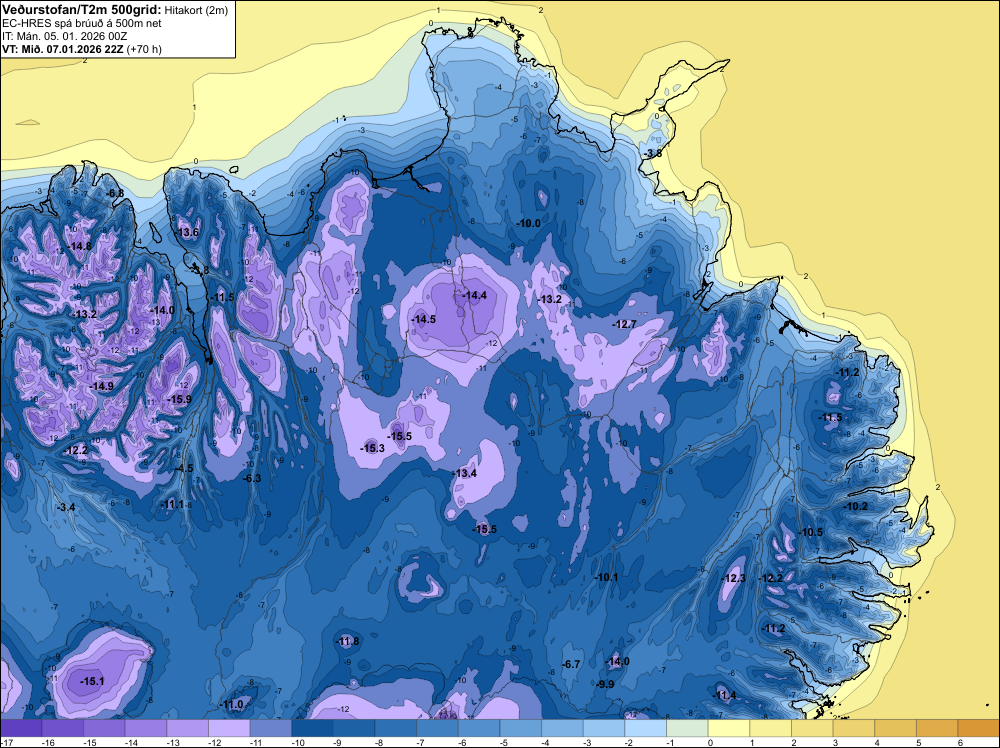1000x748 pixels.
Task: Click the 'Hitakort (2m)' subtitle text
Action: (196, 10)
